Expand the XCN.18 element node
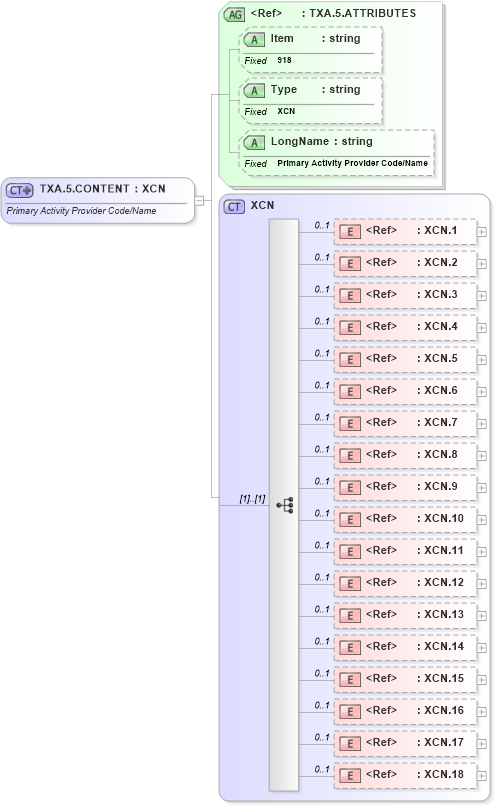The width and height of the screenshot is (494, 805). coord(481,776)
